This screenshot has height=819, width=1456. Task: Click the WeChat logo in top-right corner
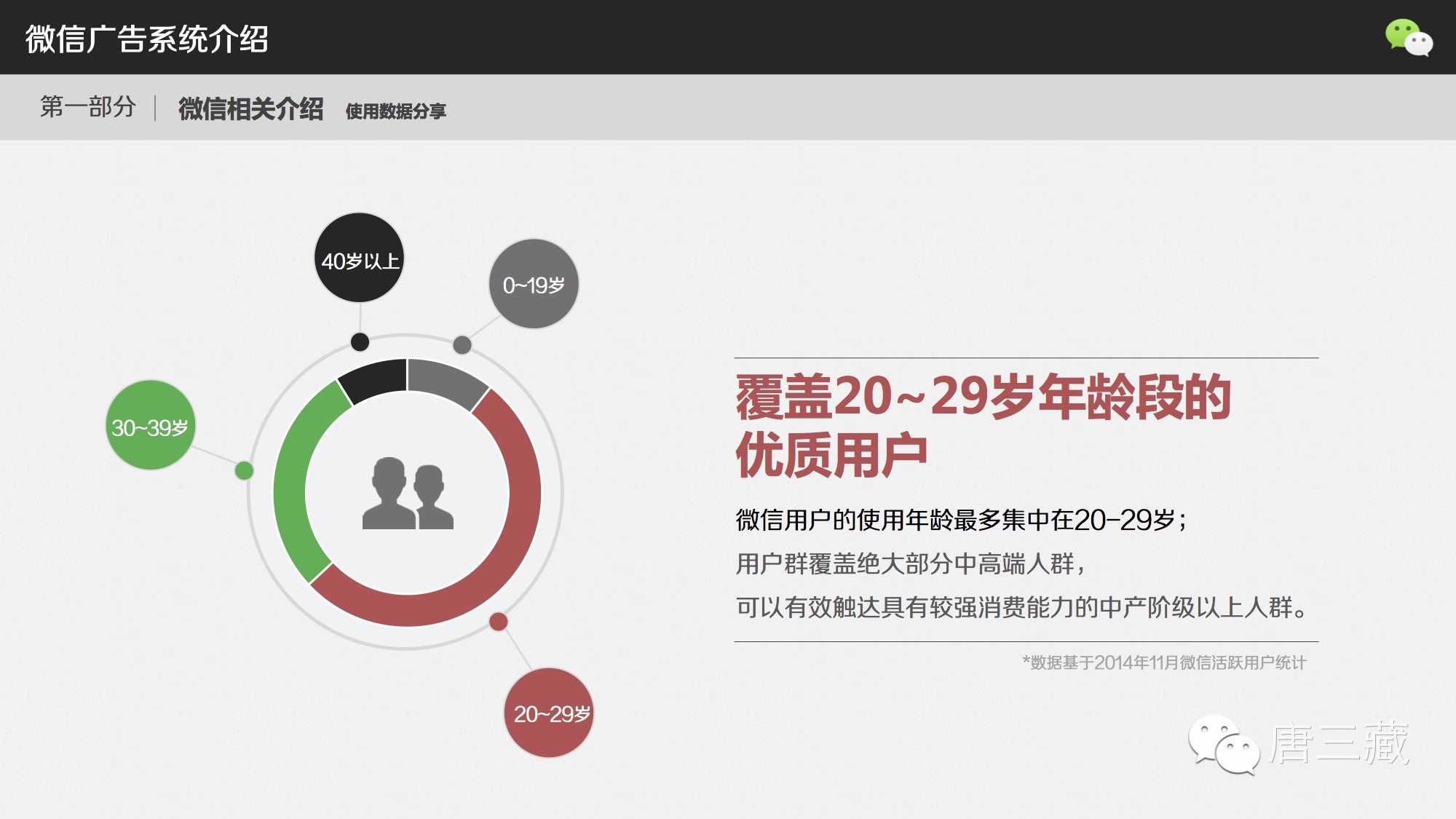pyautogui.click(x=1408, y=37)
